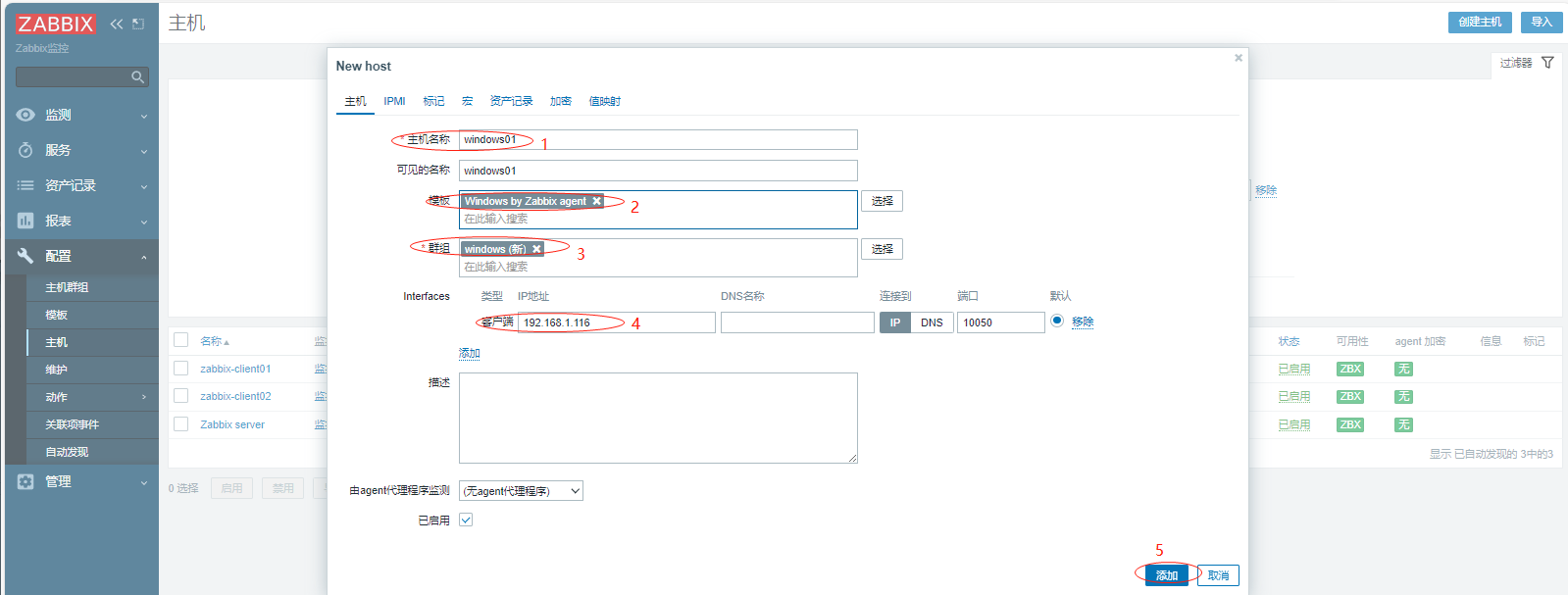Click the blue 添加 submit button
The width and height of the screenshot is (1568, 595).
(1166, 575)
